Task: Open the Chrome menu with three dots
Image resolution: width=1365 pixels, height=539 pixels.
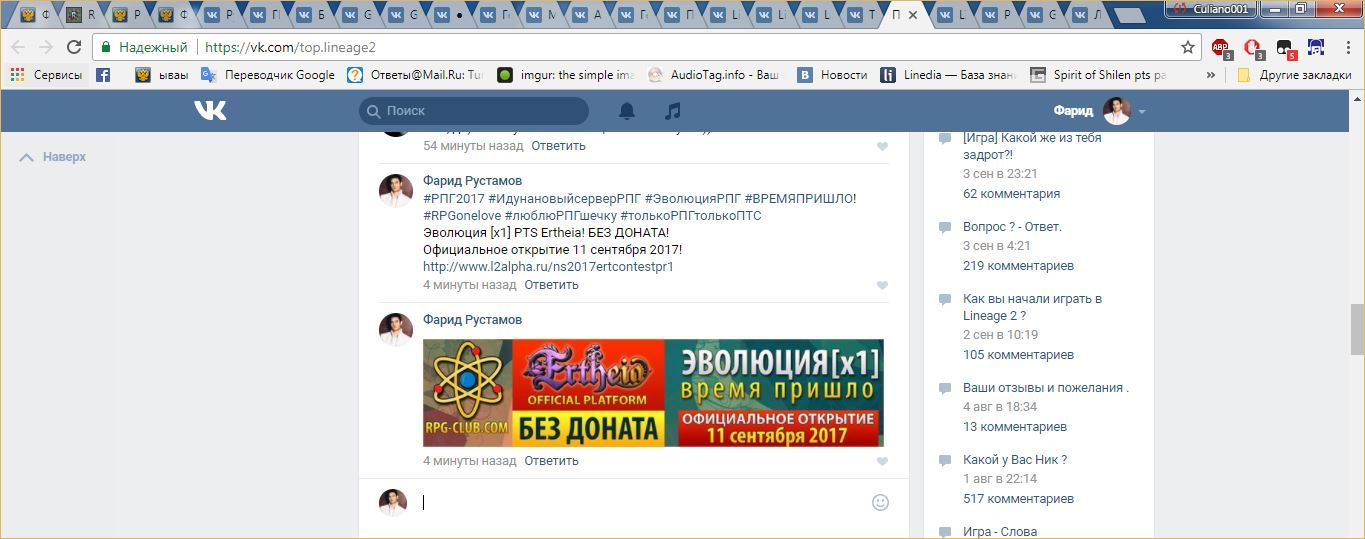Action: [1346, 47]
